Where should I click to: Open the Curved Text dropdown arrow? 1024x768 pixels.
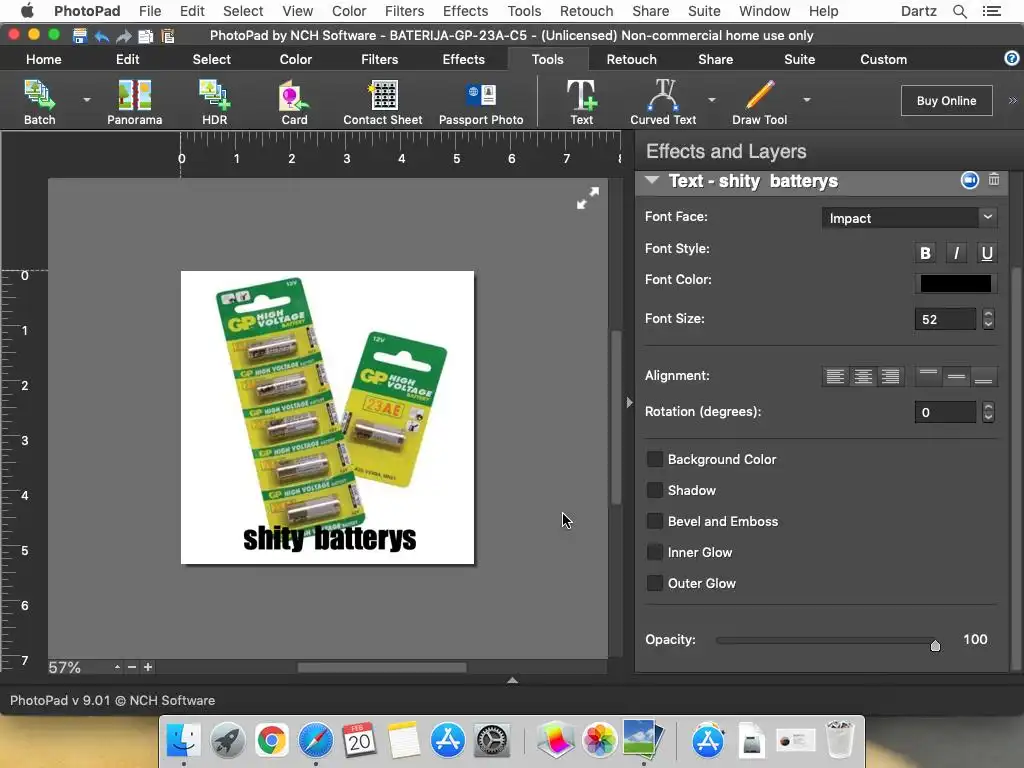(712, 100)
